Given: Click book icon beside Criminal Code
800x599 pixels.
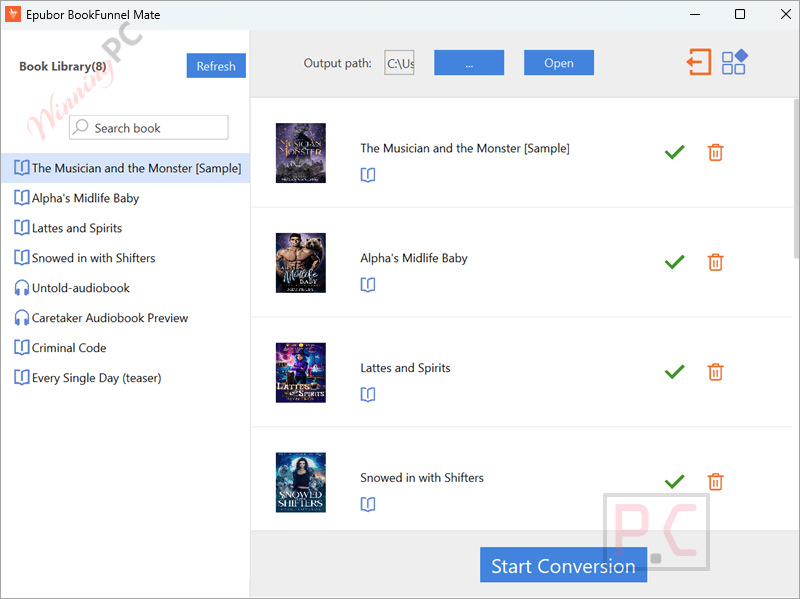Looking at the screenshot, I should (21, 347).
